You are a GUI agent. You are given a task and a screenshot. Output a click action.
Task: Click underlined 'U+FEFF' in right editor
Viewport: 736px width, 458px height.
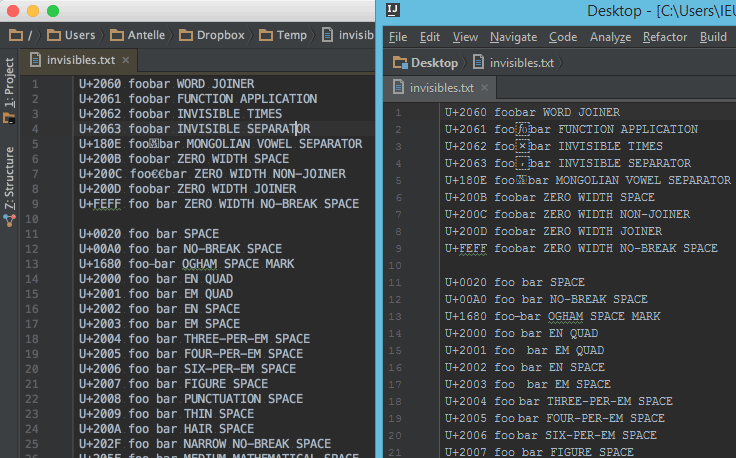[466, 249]
